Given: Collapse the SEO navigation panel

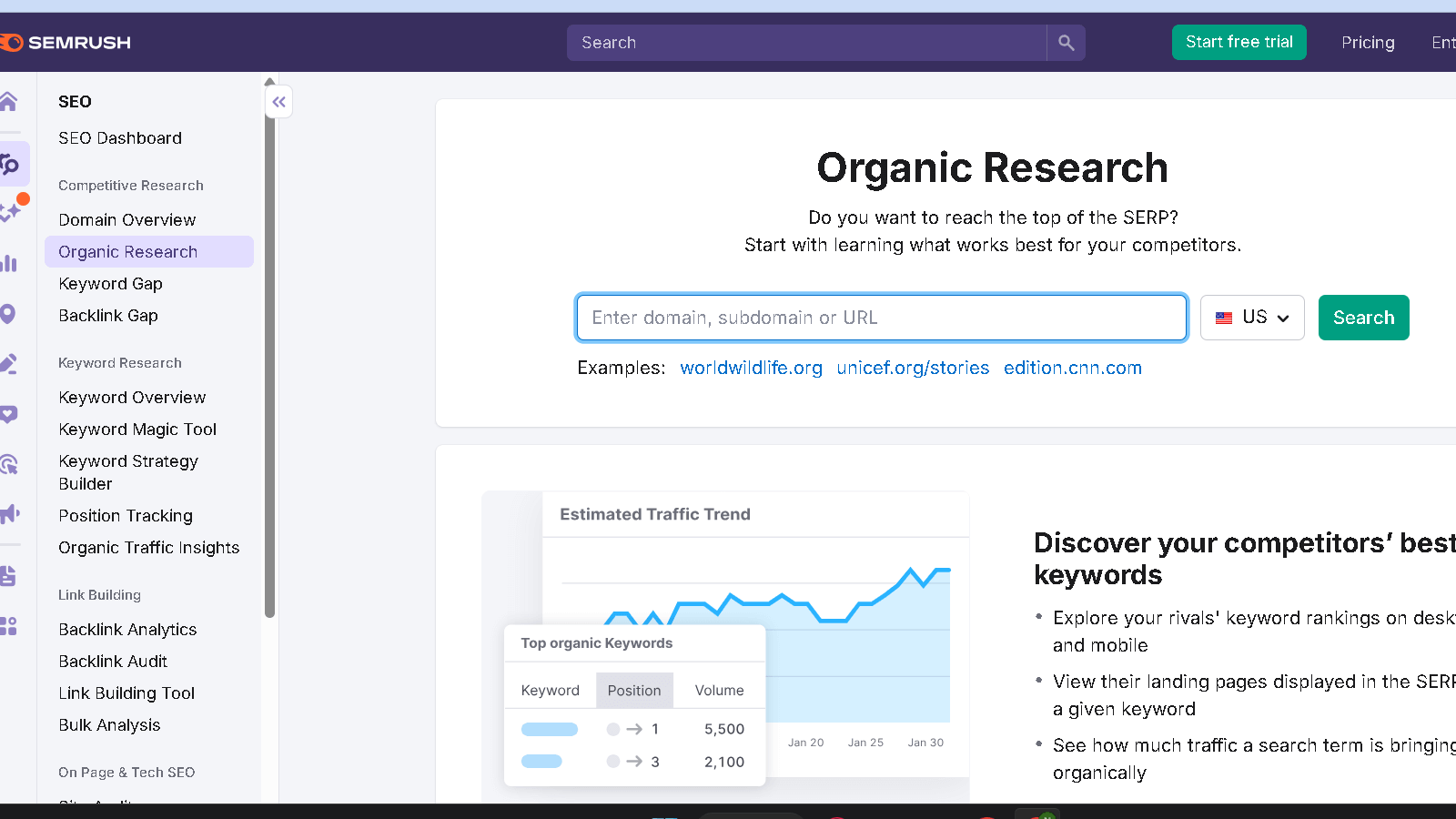Looking at the screenshot, I should (x=278, y=101).
